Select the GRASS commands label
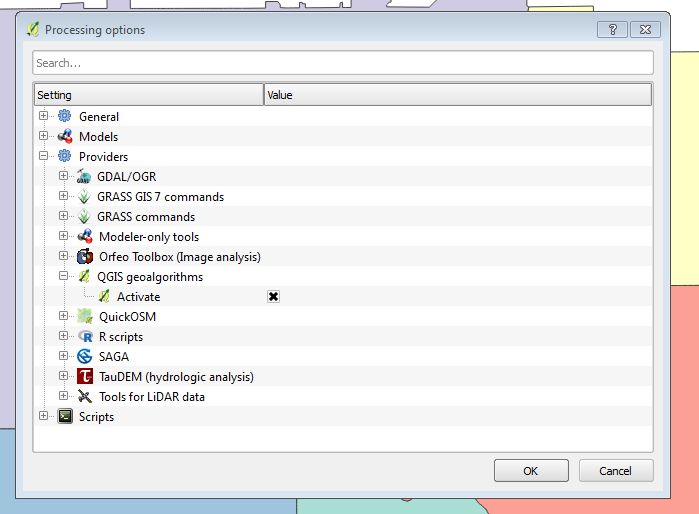The image size is (699, 514). click(x=146, y=217)
